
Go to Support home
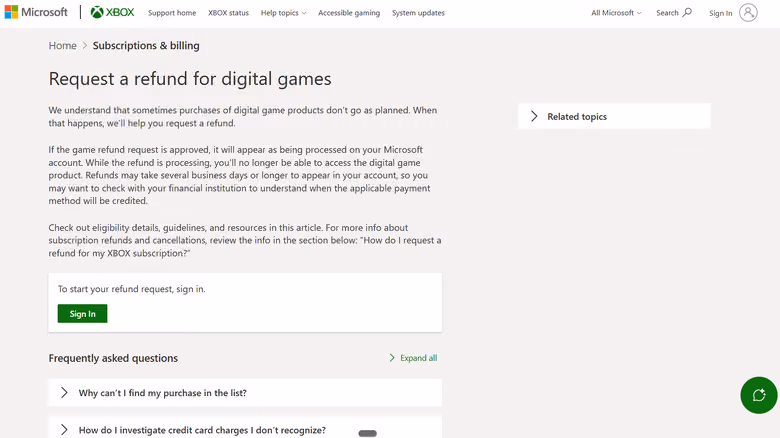(172, 13)
